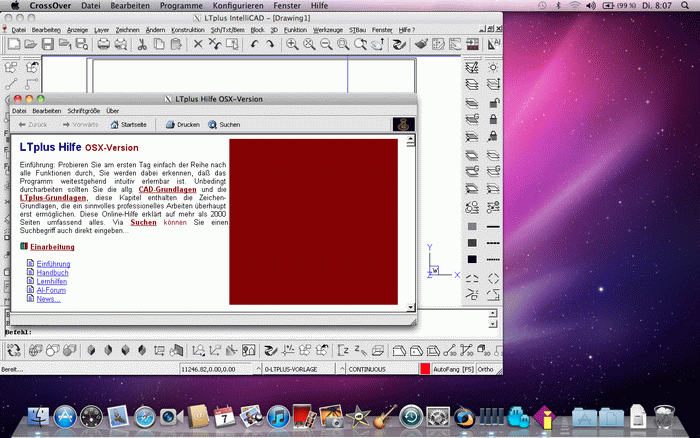Open print preview icon next to printer
The width and height of the screenshot is (700, 438).
click(121, 44)
